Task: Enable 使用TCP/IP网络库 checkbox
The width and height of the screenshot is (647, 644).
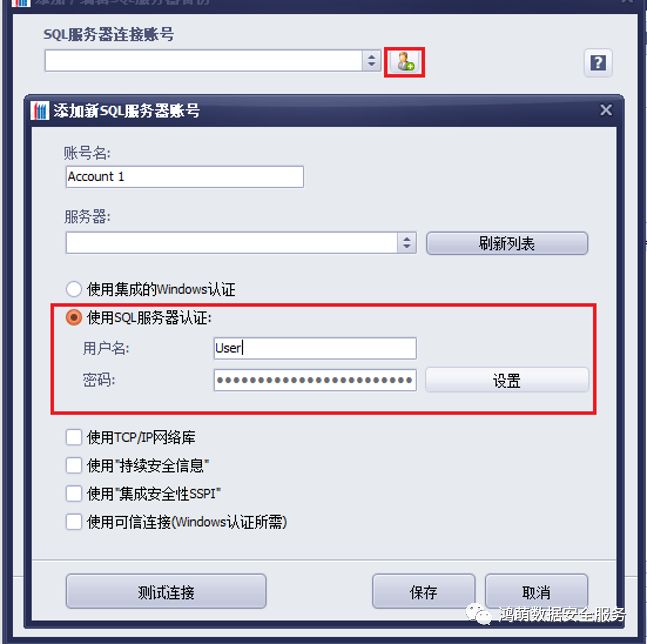Action: [74, 437]
